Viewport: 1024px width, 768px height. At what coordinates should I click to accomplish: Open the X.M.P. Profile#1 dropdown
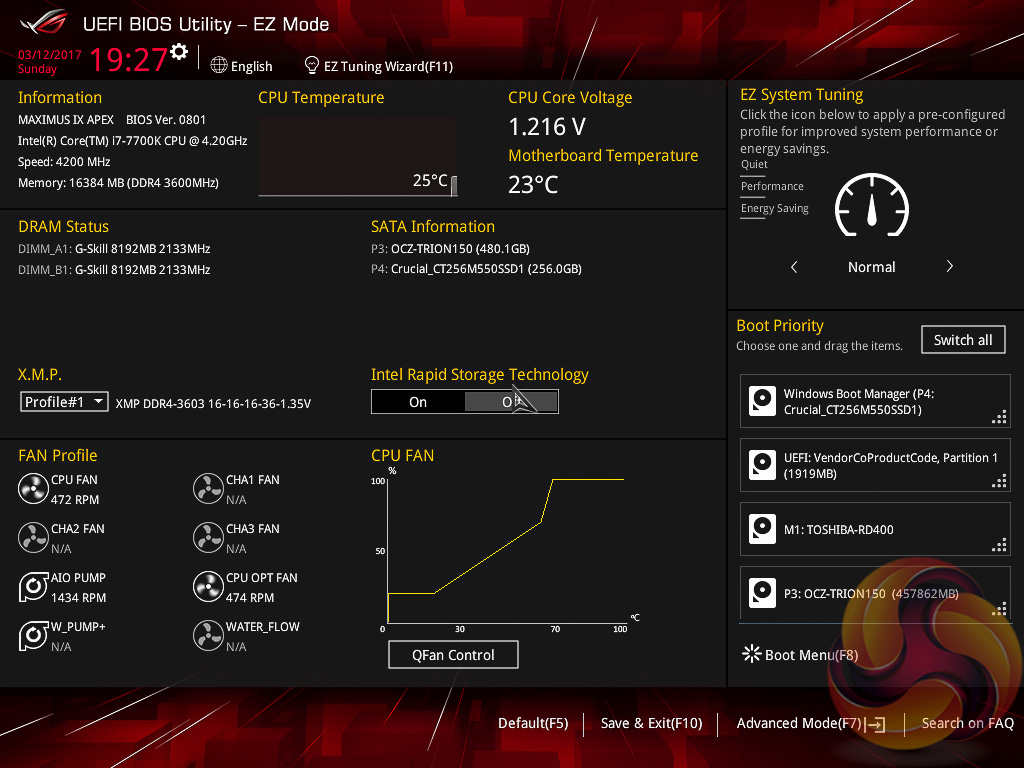click(64, 402)
